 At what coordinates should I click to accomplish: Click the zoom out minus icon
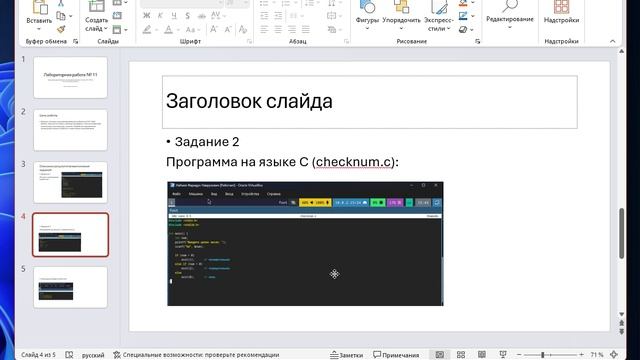point(519,355)
